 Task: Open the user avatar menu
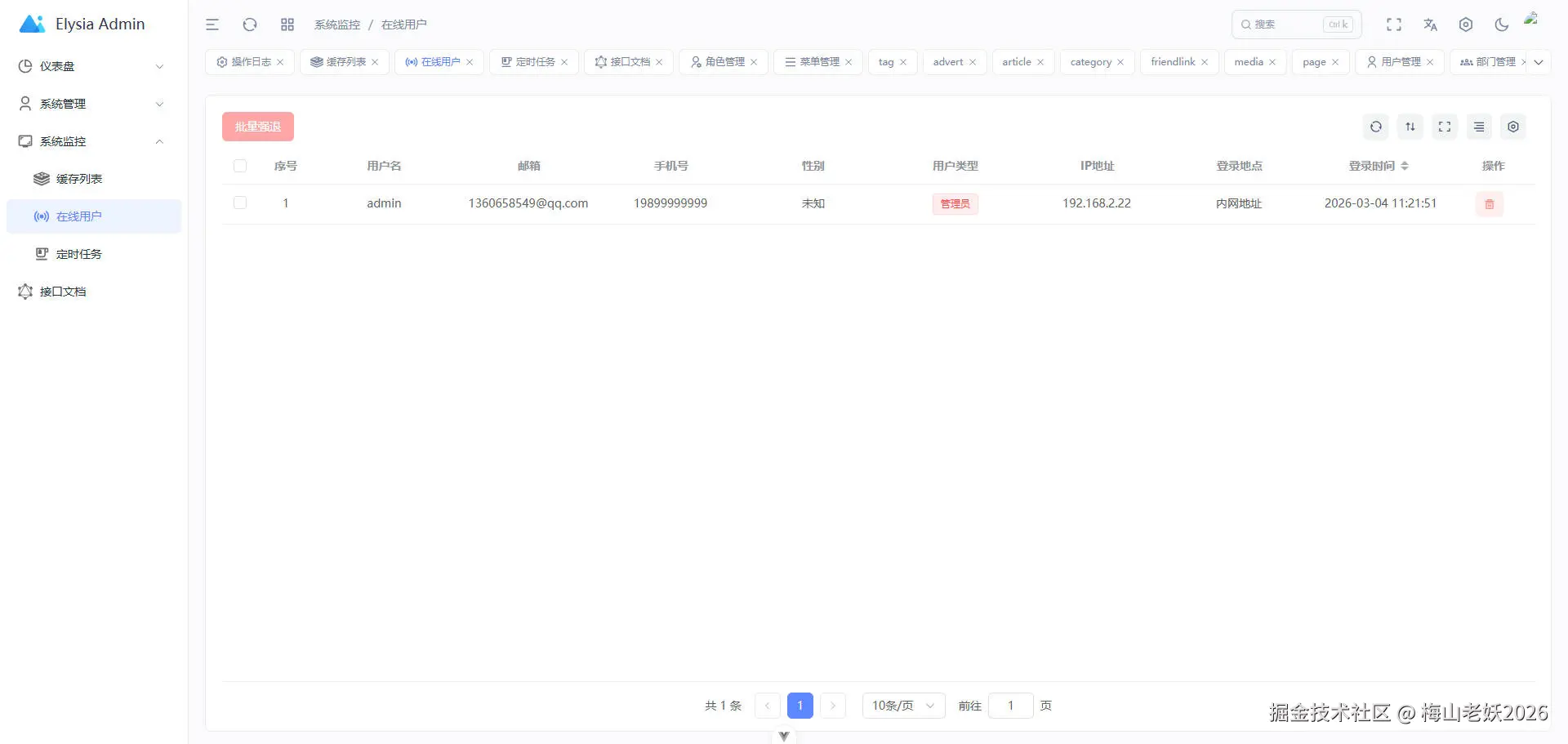pyautogui.click(x=1531, y=19)
